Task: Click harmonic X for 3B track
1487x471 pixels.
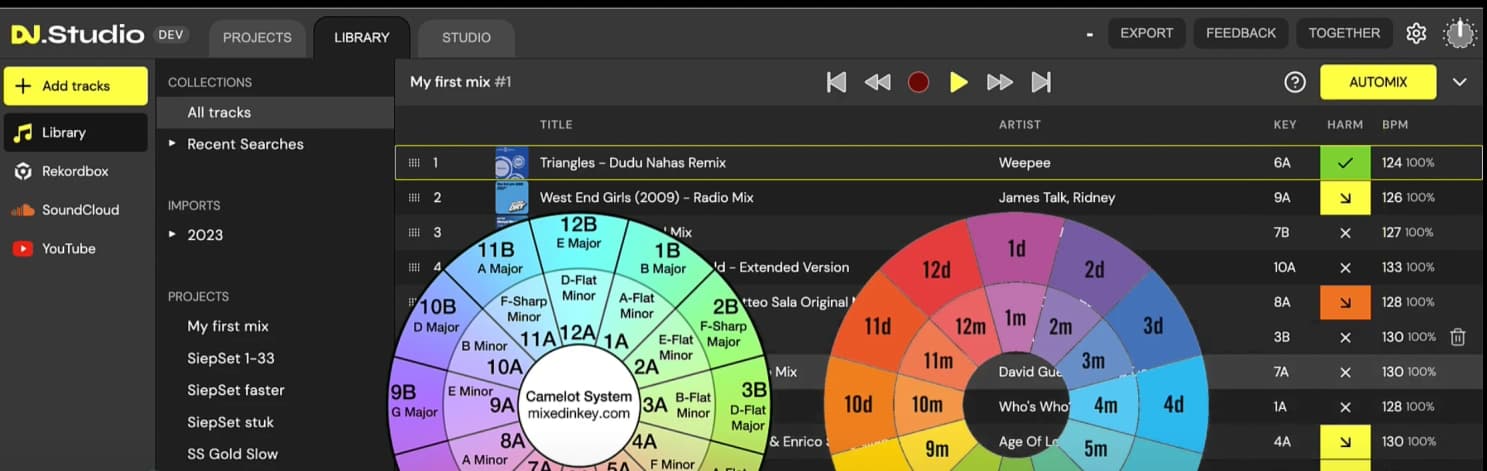Action: point(1345,337)
